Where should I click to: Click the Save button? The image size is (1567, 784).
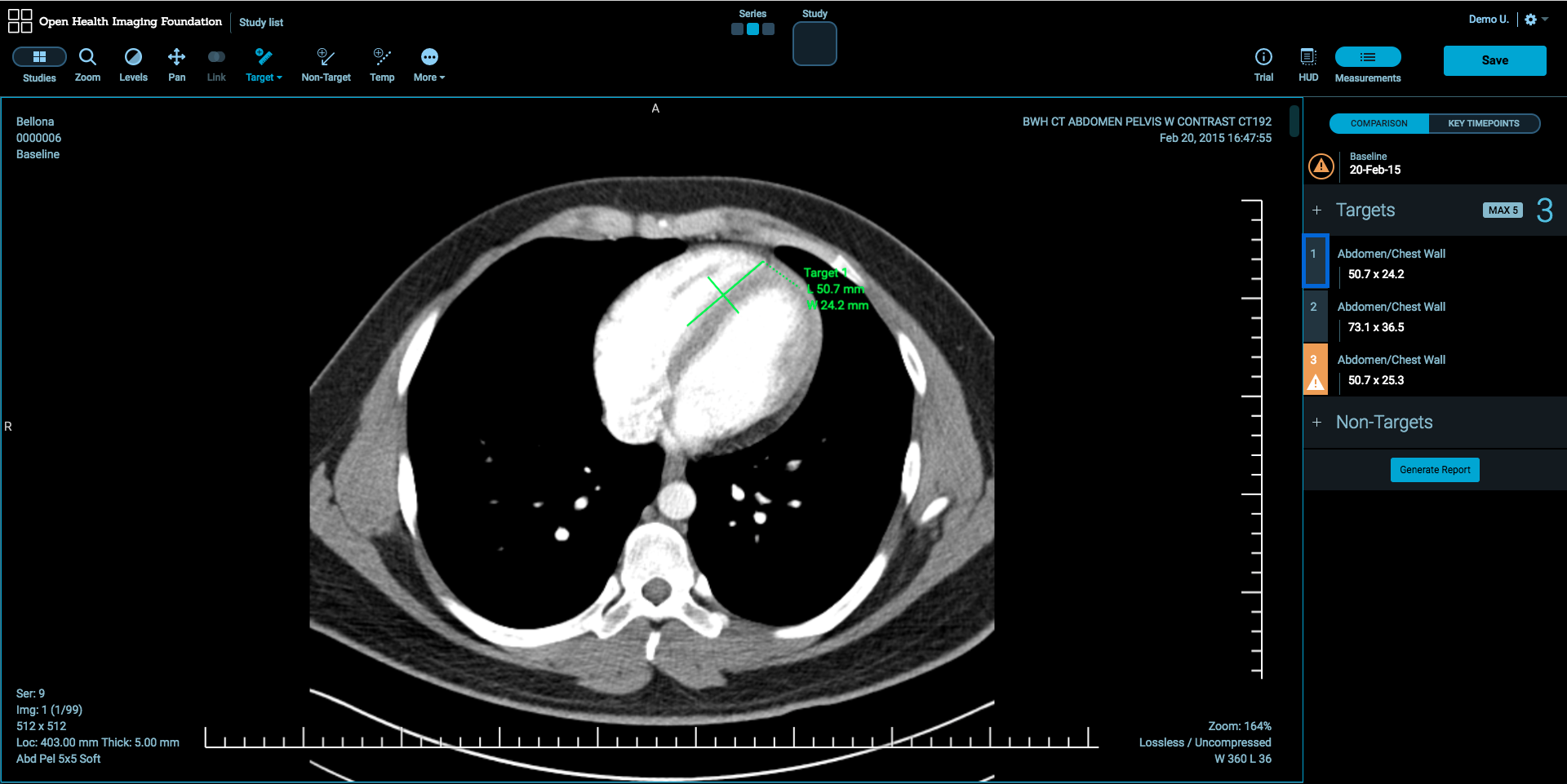(1494, 60)
